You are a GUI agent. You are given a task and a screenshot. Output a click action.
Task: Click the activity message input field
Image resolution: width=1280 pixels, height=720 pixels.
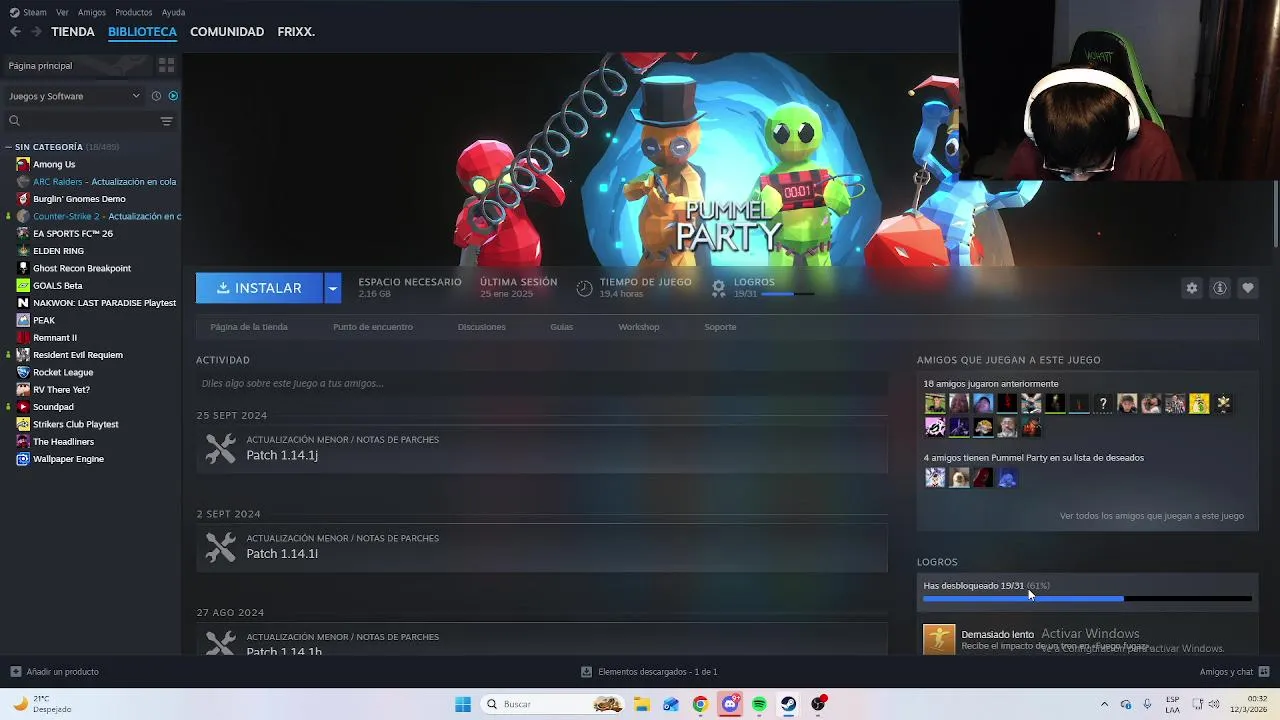click(542, 383)
